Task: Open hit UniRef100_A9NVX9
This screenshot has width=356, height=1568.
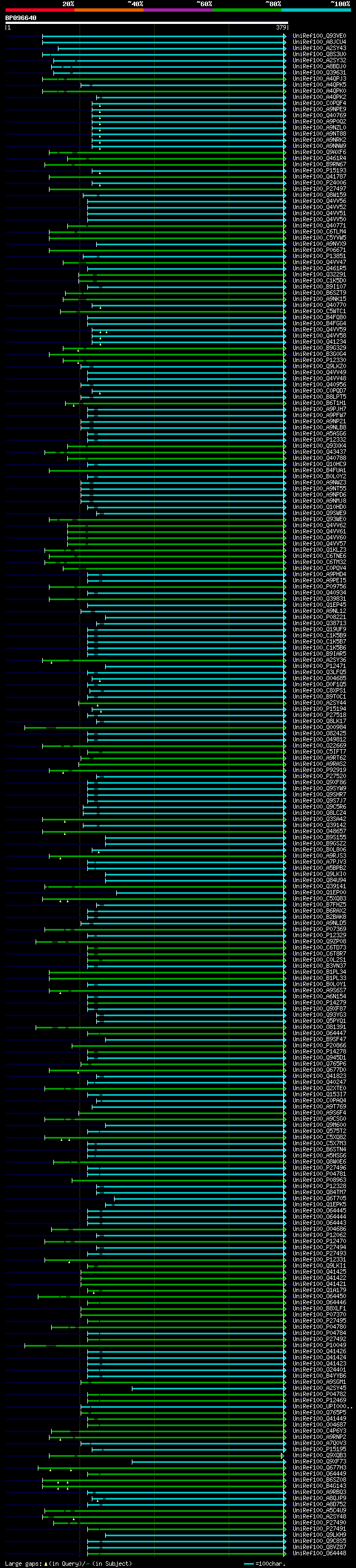Action: coord(319,244)
